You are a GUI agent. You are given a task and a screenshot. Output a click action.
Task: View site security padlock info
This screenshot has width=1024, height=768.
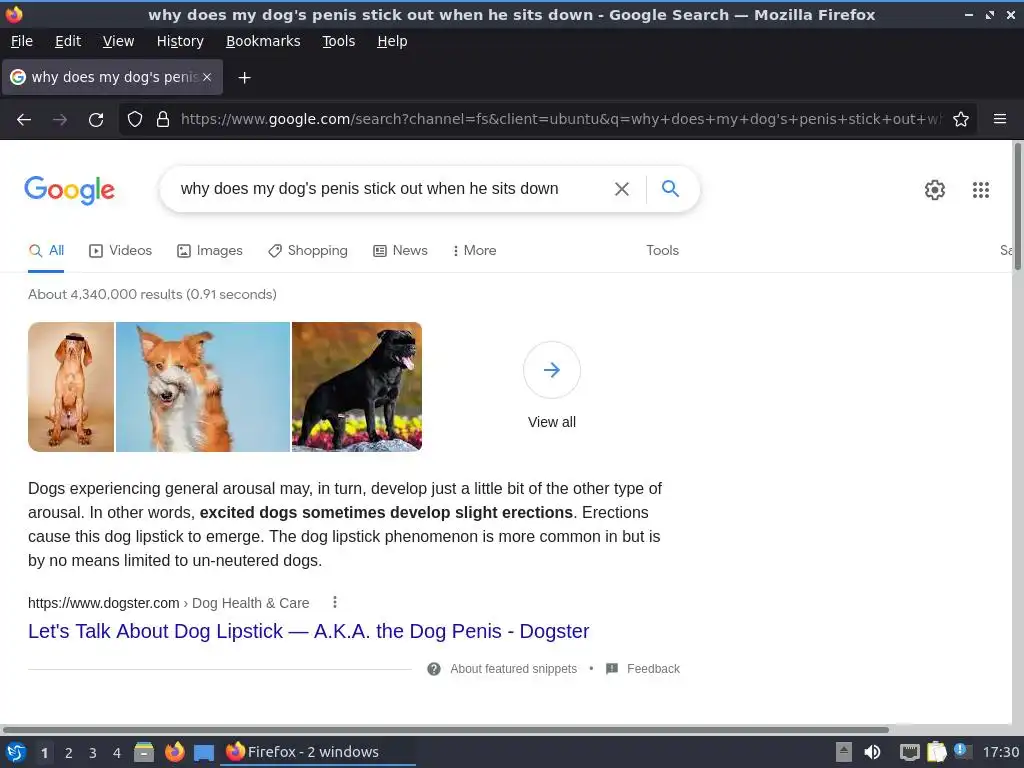coord(163,120)
